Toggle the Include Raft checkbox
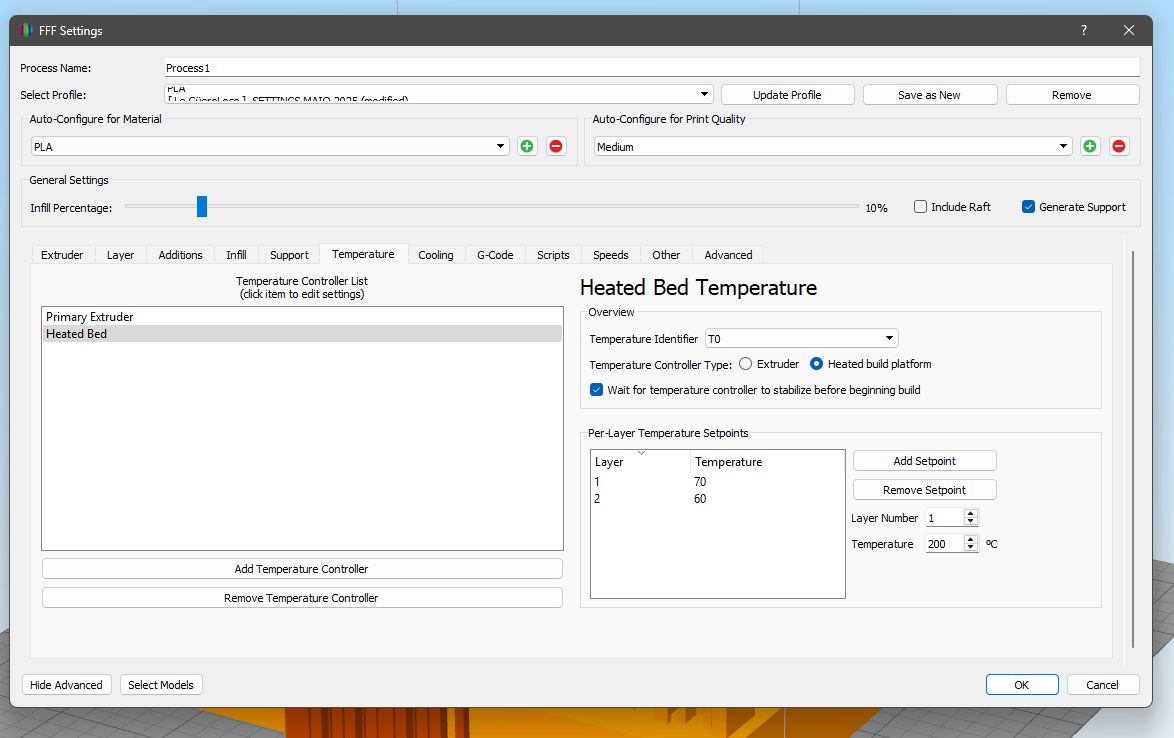 pyautogui.click(x=921, y=207)
